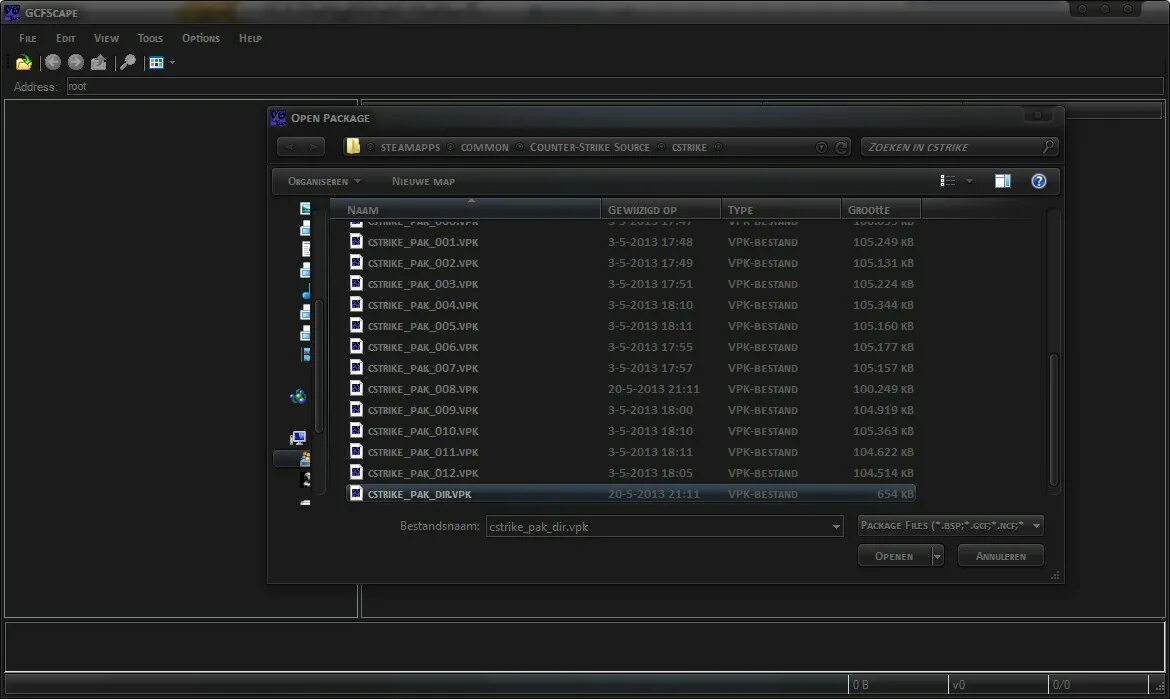Click the search magnifier in Zoeken in cstrike box
1170x699 pixels.
point(1048,147)
